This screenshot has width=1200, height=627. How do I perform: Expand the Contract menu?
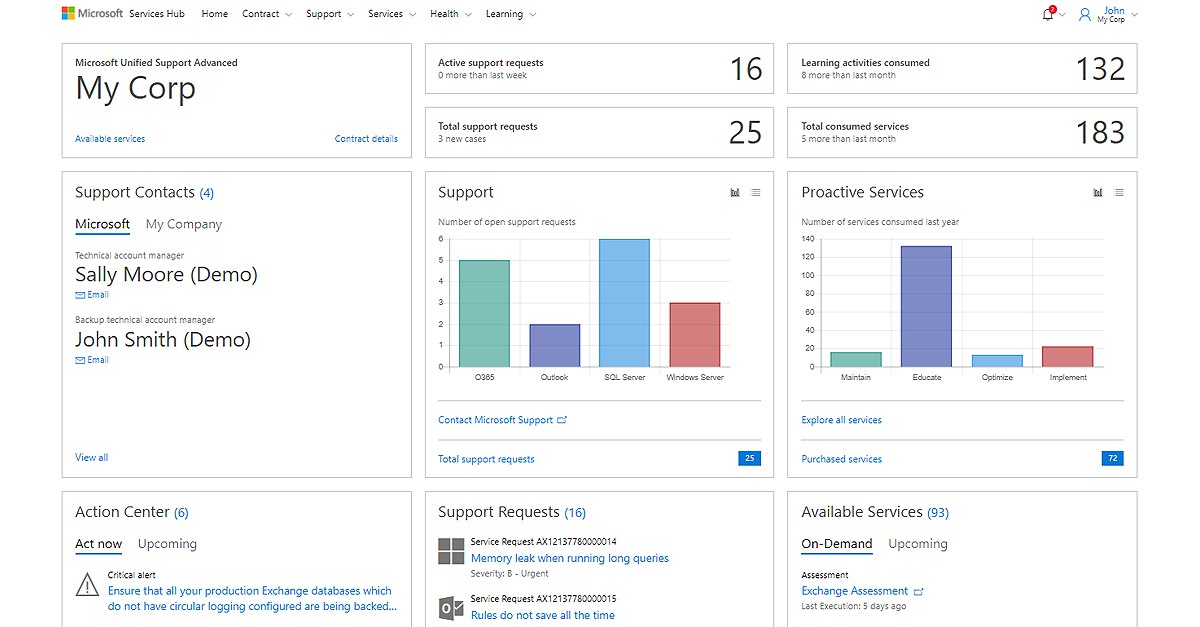(267, 14)
